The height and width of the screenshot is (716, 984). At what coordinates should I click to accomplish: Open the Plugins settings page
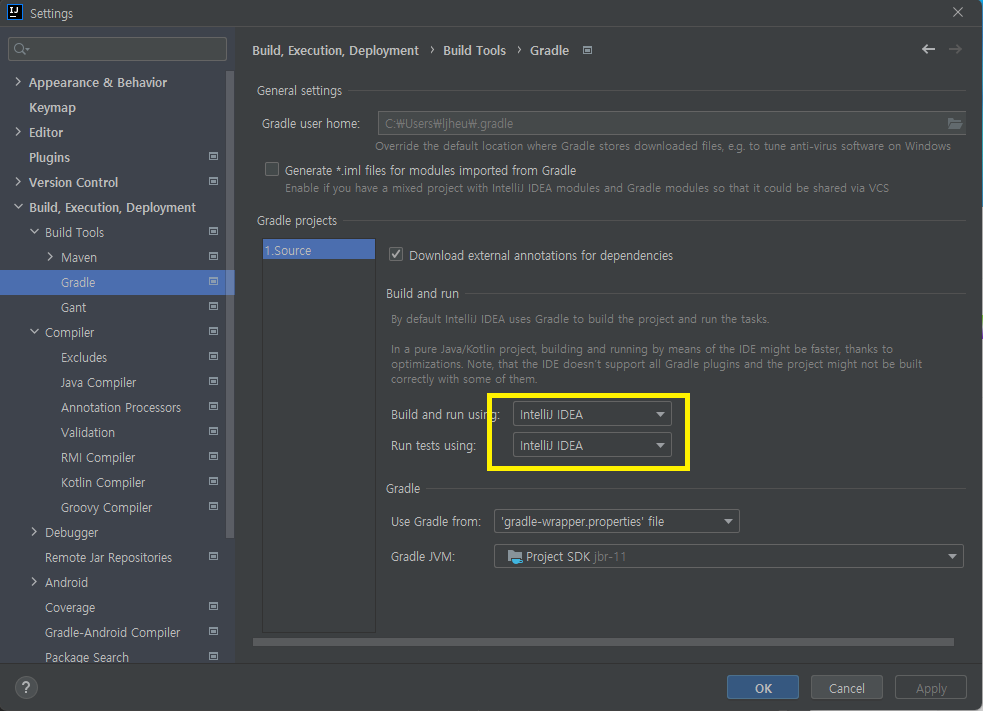[49, 158]
